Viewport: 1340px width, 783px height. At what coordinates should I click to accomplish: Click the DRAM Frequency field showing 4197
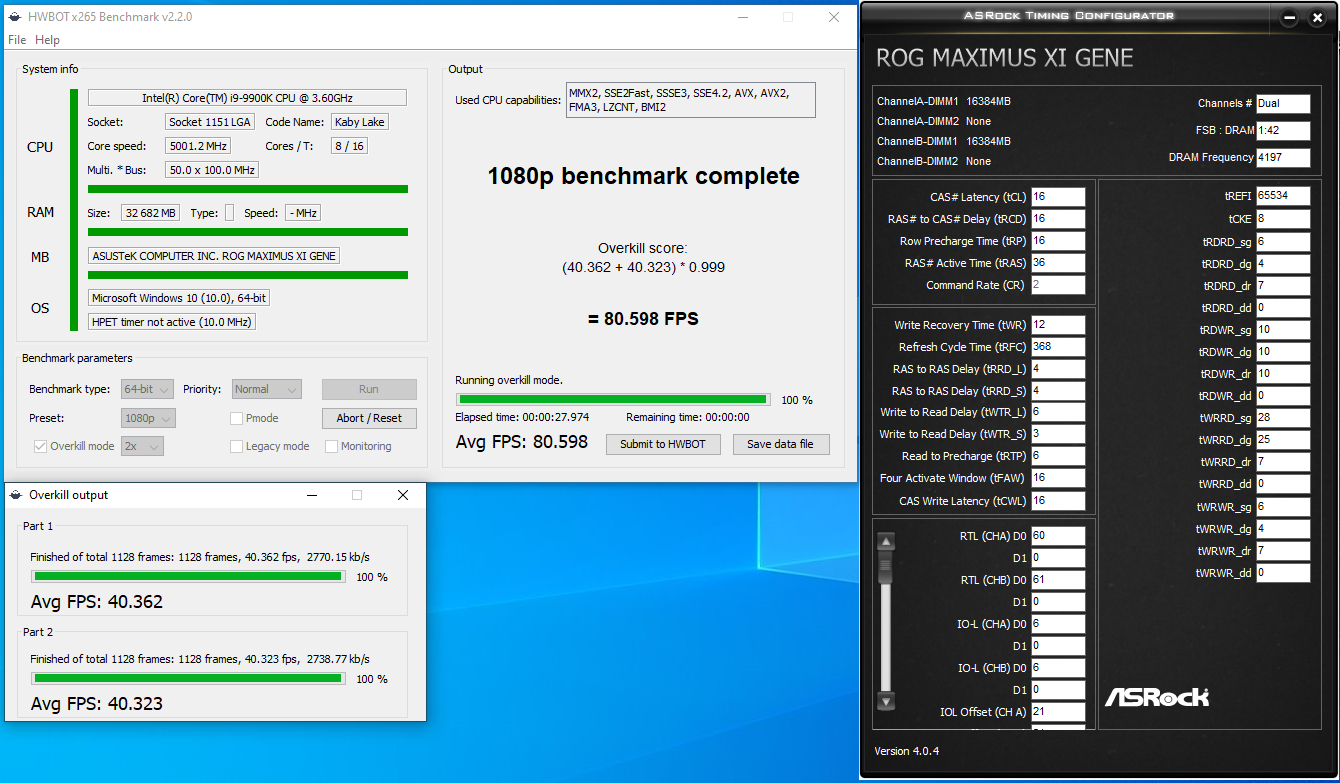tap(1283, 157)
